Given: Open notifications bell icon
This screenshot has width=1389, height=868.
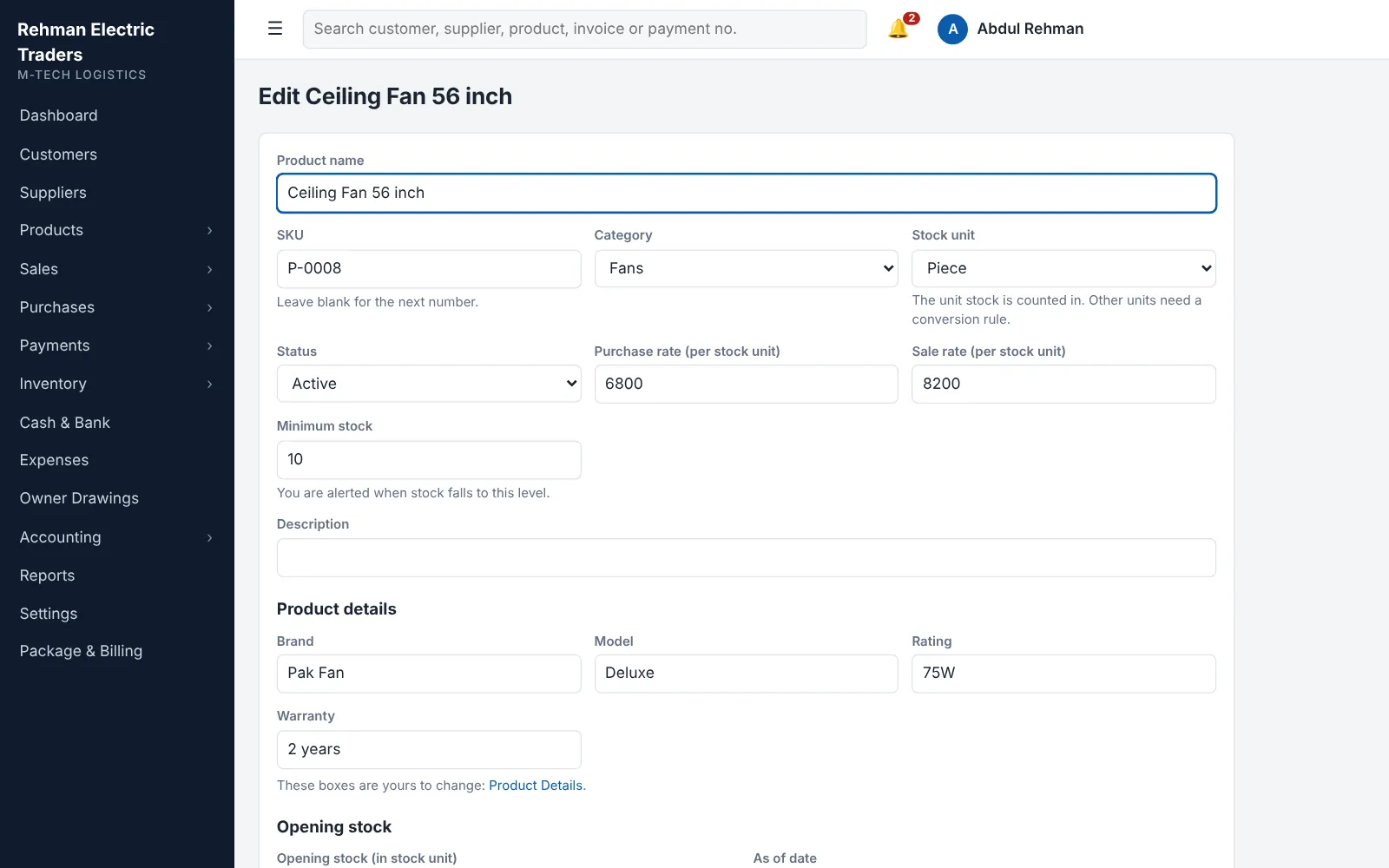Looking at the screenshot, I should pyautogui.click(x=899, y=29).
